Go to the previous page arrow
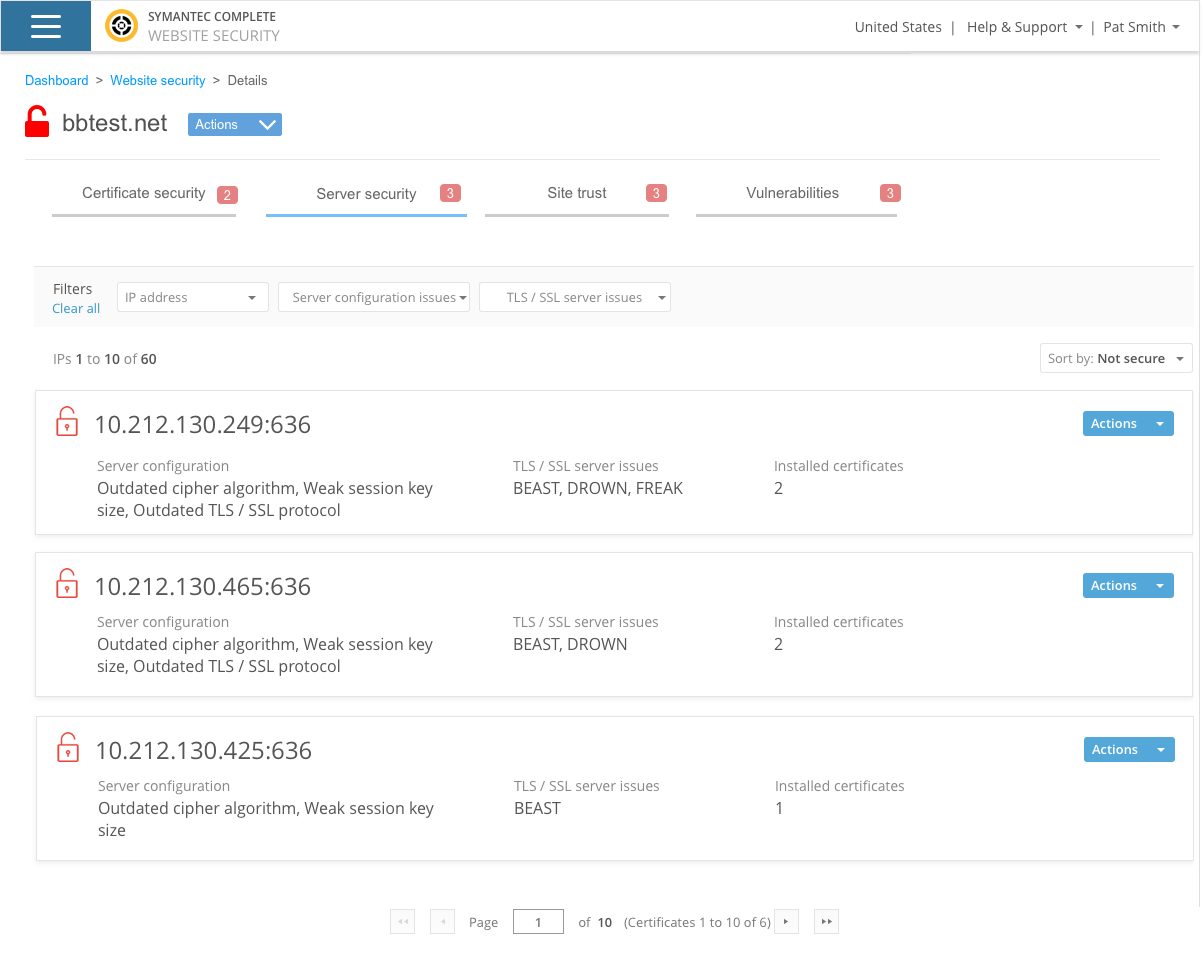Image resolution: width=1203 pixels, height=960 pixels. coord(442,922)
